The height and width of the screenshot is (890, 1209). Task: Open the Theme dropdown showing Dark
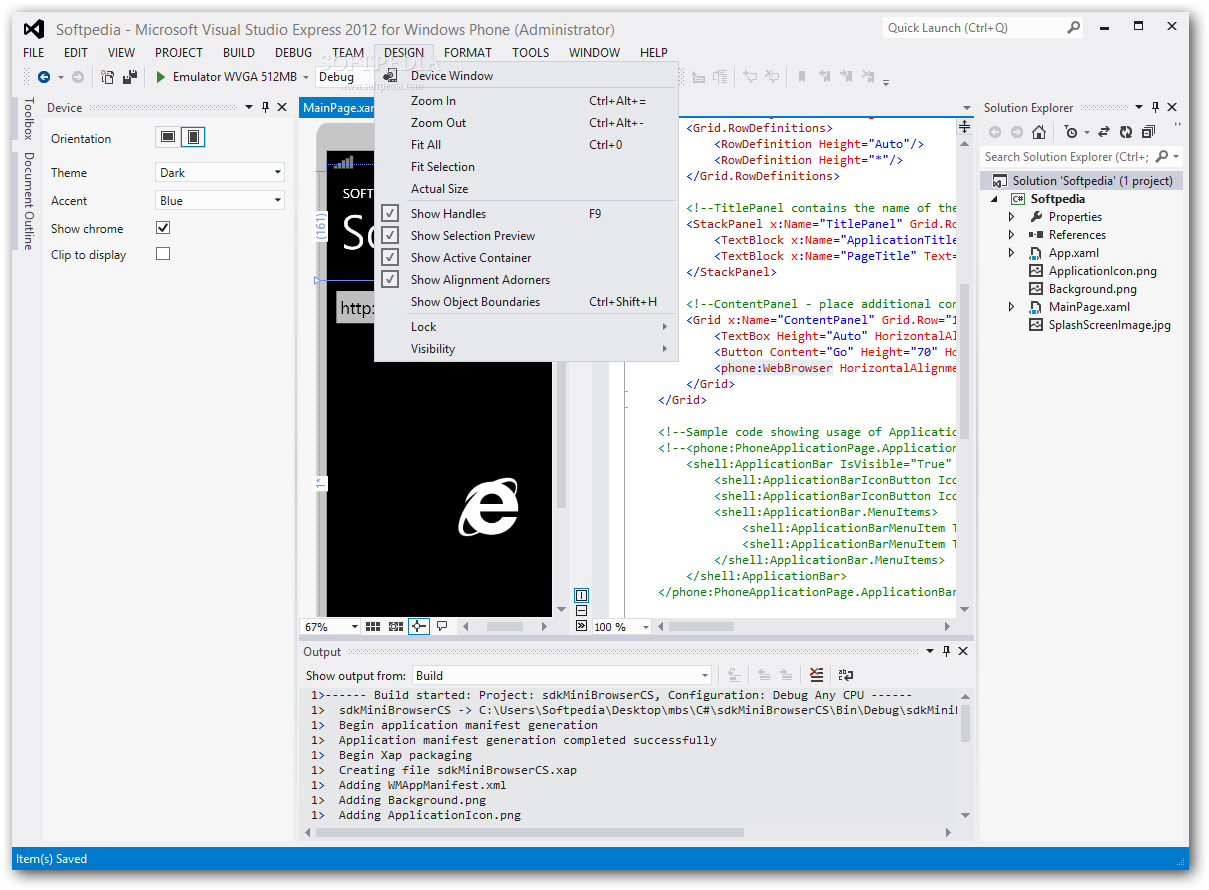(220, 172)
